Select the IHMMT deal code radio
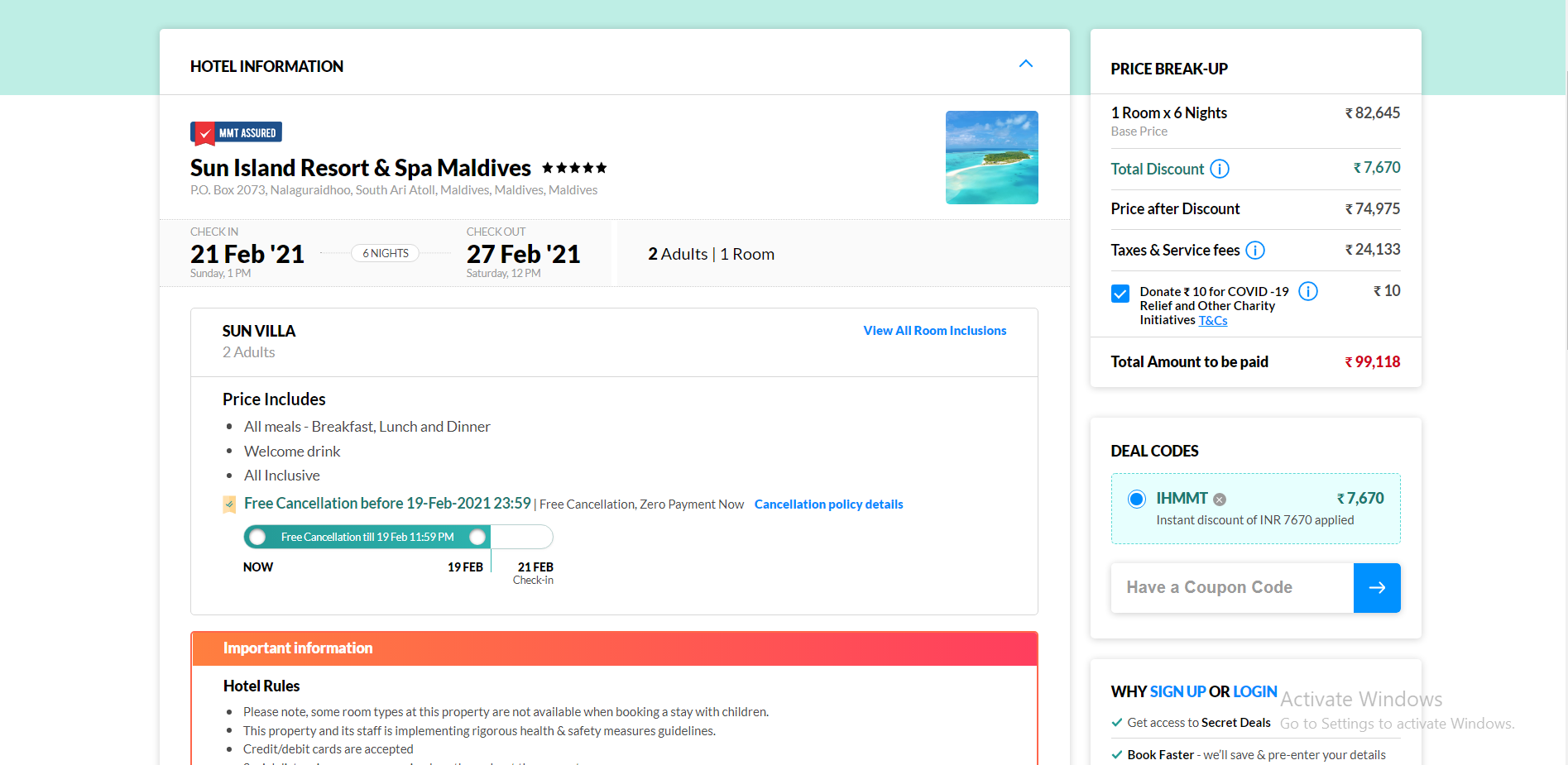1568x765 pixels. [x=1137, y=499]
